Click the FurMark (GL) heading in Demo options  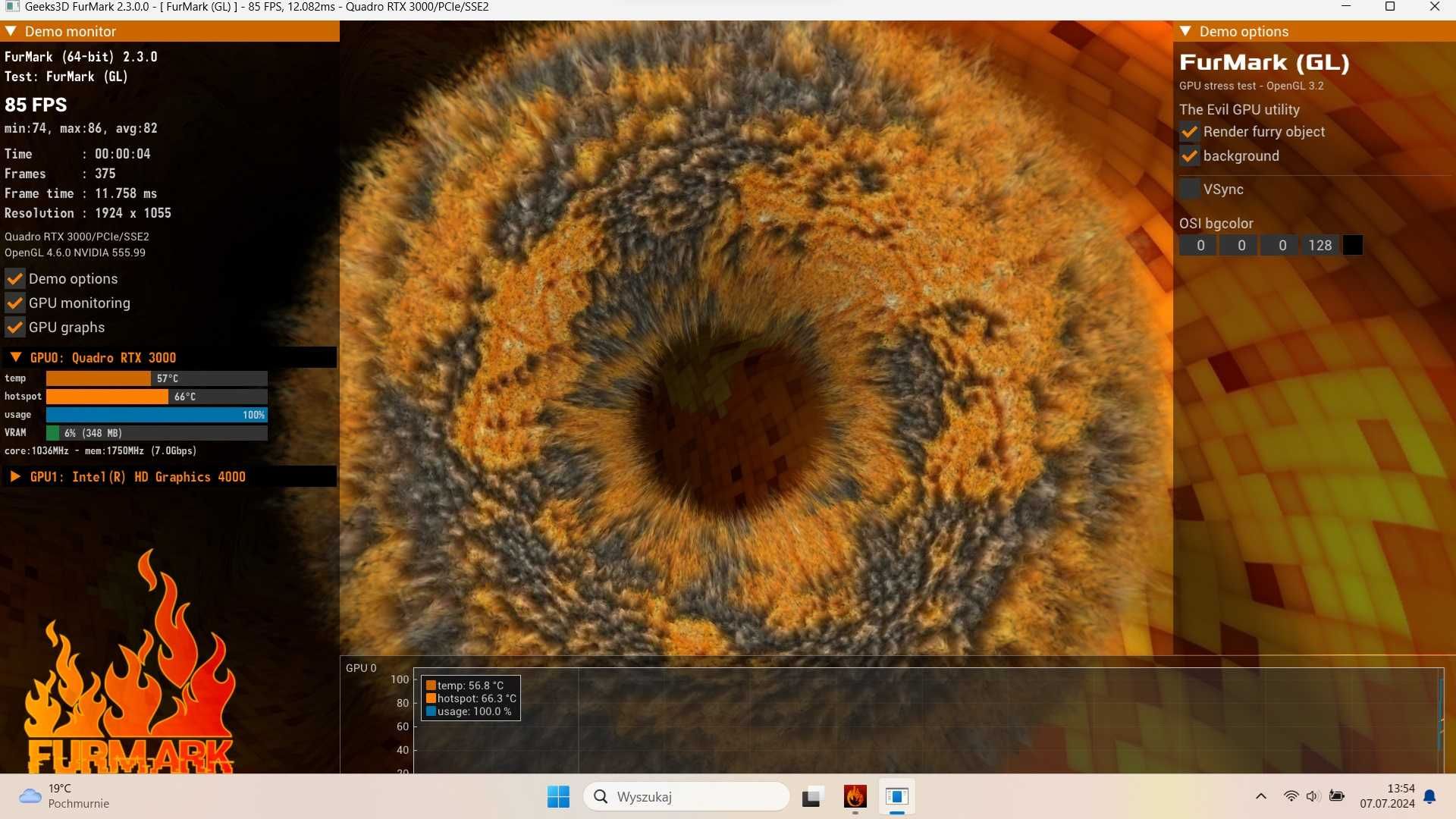click(x=1265, y=62)
